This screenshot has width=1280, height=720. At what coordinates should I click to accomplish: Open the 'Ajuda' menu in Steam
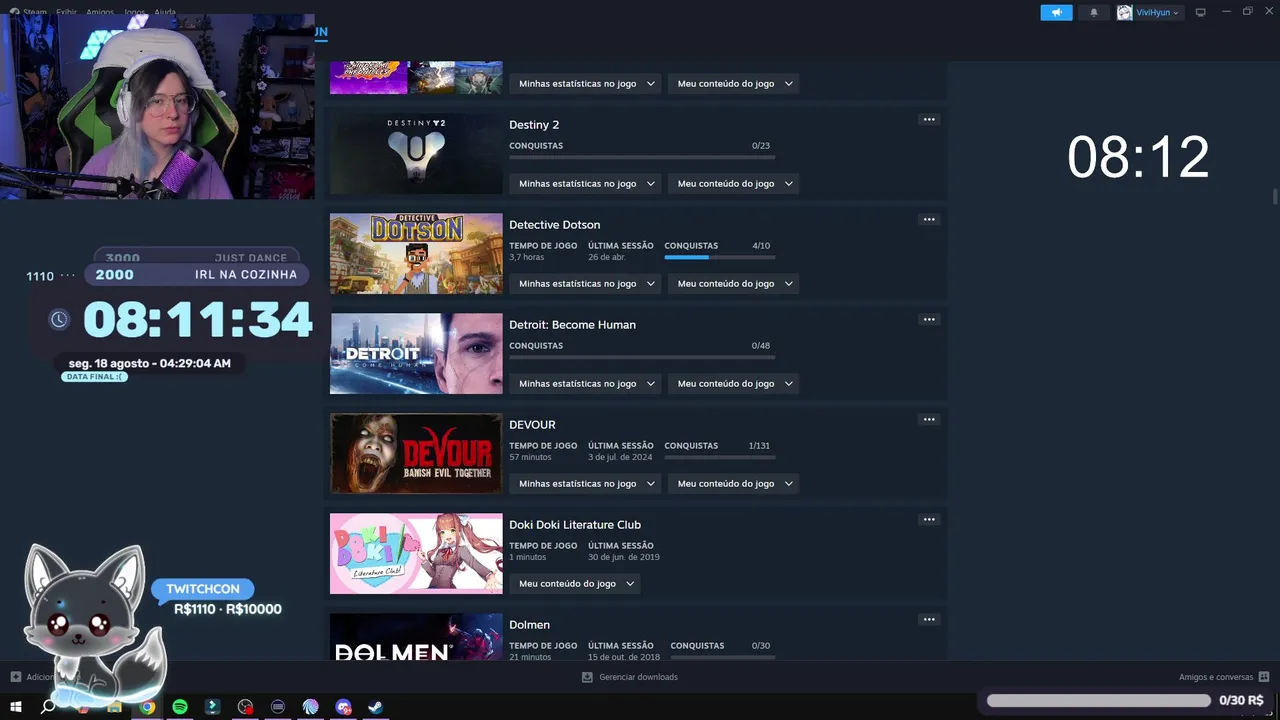(x=165, y=13)
